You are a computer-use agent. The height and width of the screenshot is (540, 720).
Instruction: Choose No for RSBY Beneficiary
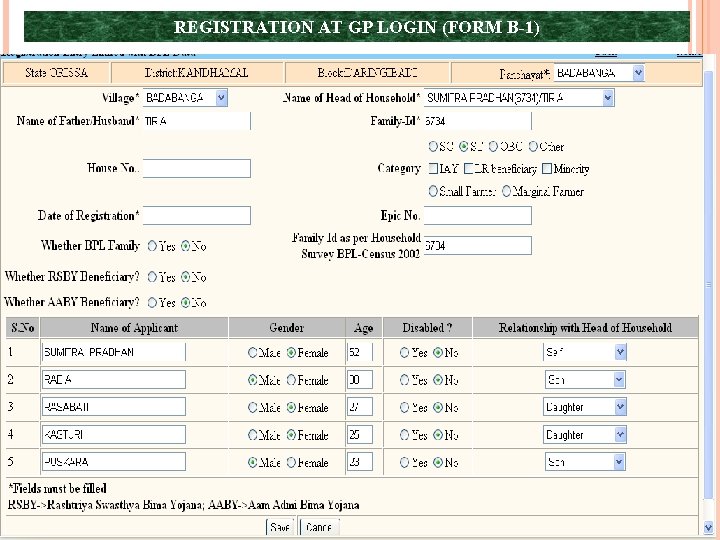[x=186, y=277]
